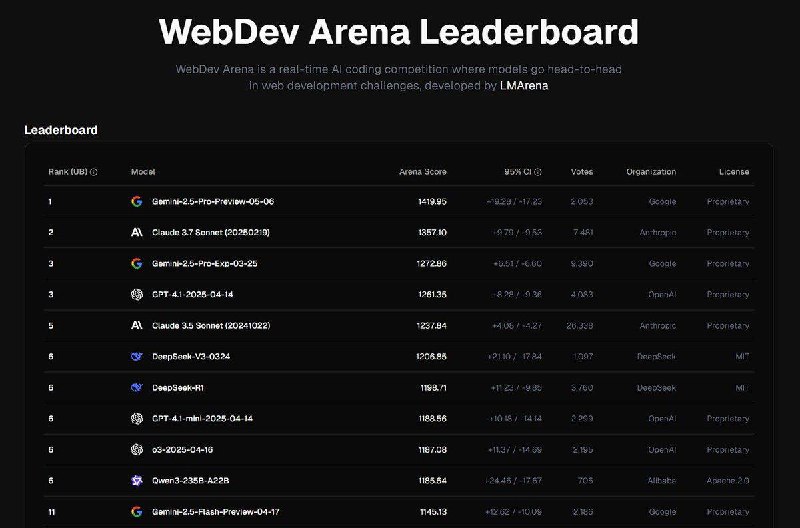Select the GPT-4.1-mini-2025-04-14 model name

[203, 418]
